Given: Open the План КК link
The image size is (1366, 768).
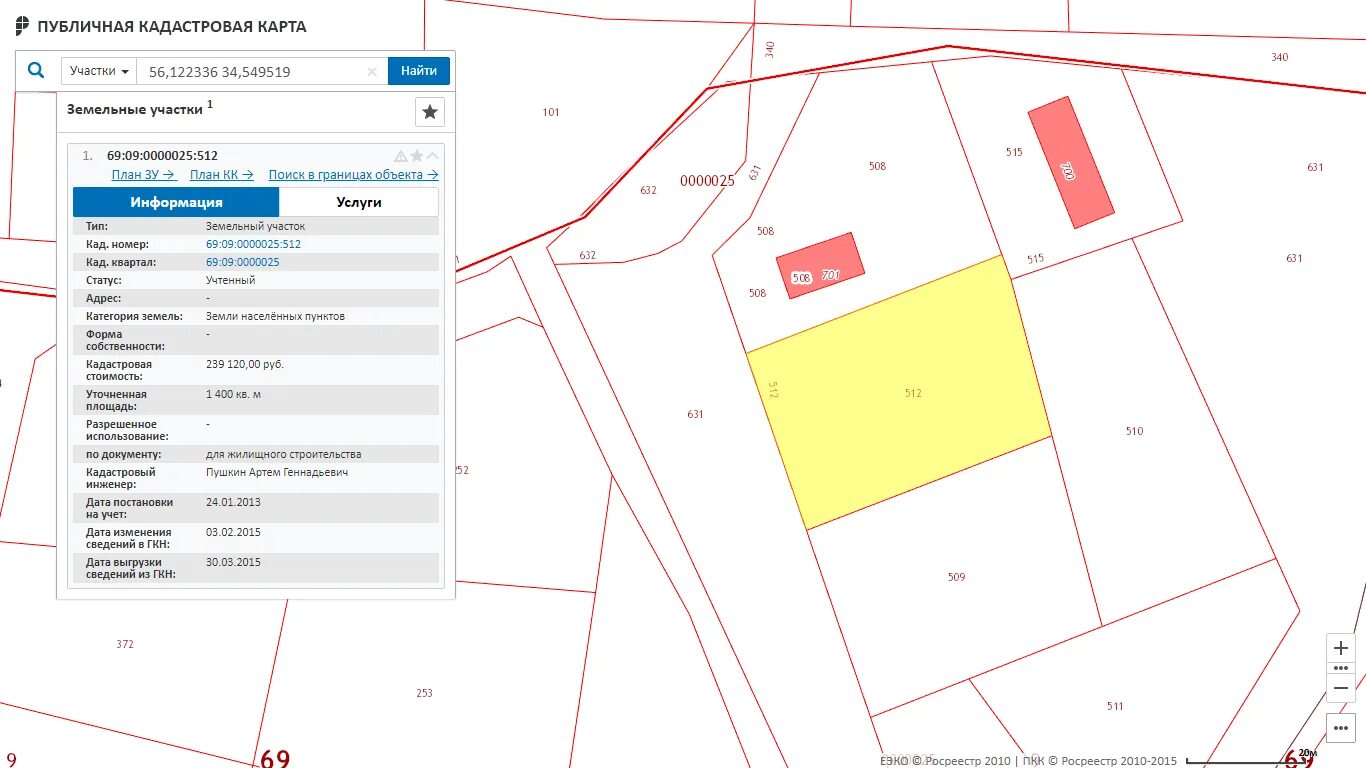Looking at the screenshot, I should [222, 174].
